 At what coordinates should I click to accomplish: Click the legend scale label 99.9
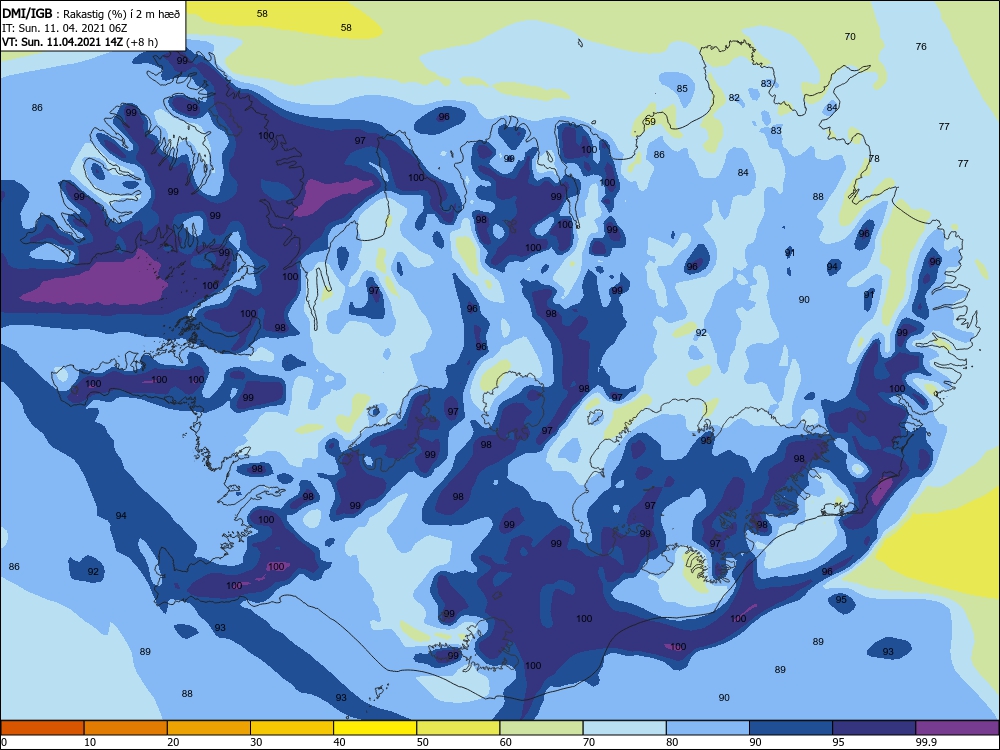tap(925, 742)
